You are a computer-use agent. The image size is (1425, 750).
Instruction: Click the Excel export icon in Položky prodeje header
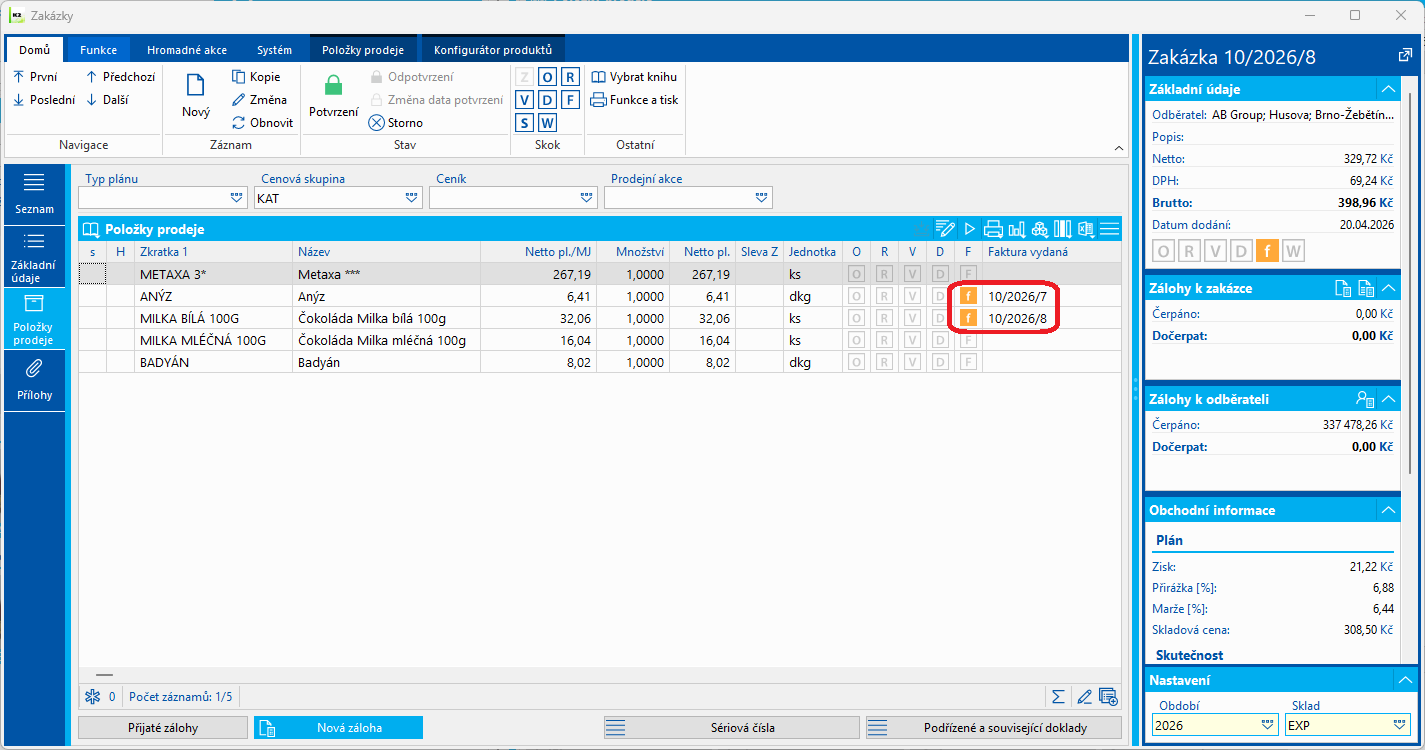(x=1086, y=229)
